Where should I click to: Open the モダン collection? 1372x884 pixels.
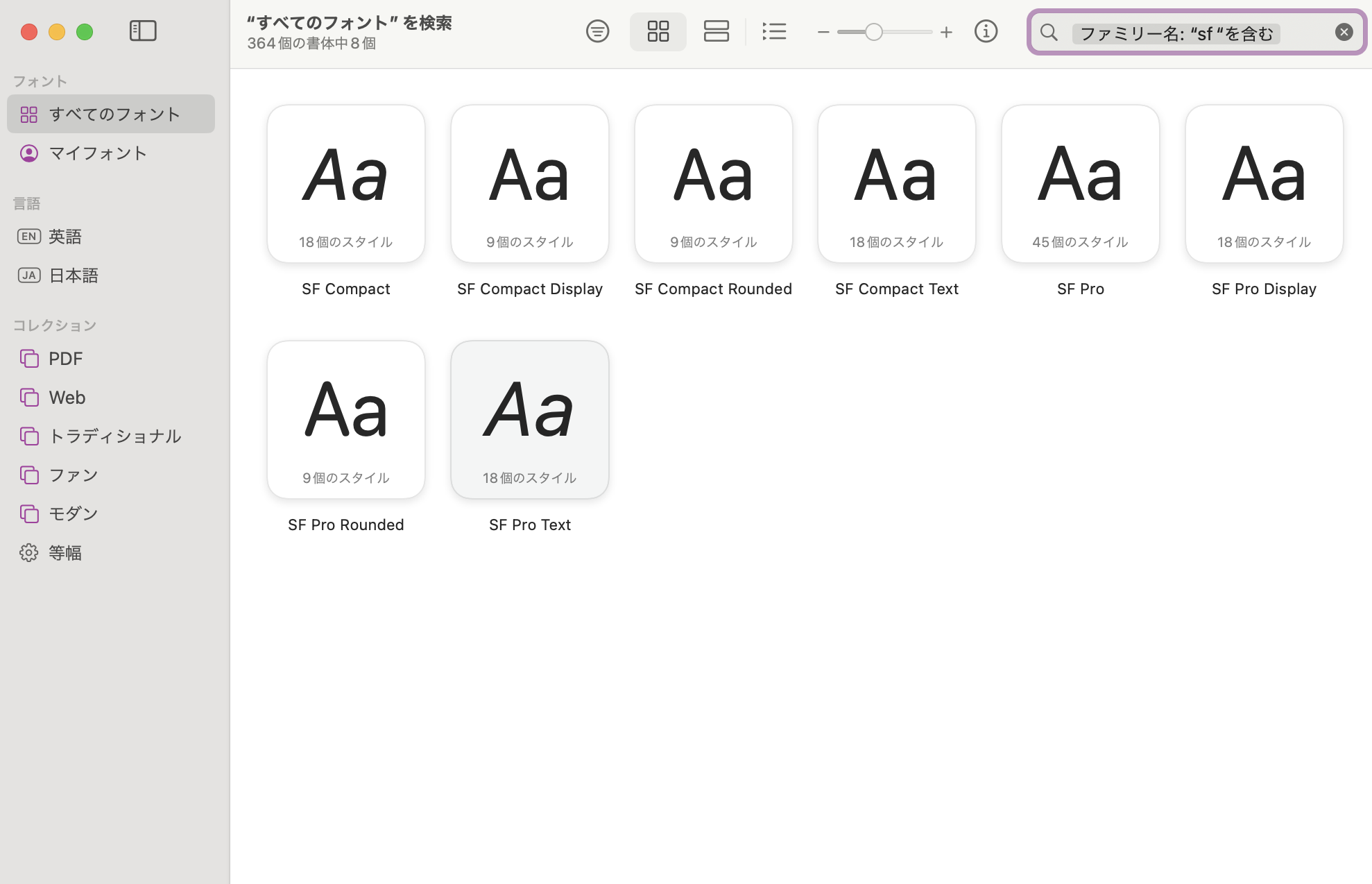(x=74, y=513)
